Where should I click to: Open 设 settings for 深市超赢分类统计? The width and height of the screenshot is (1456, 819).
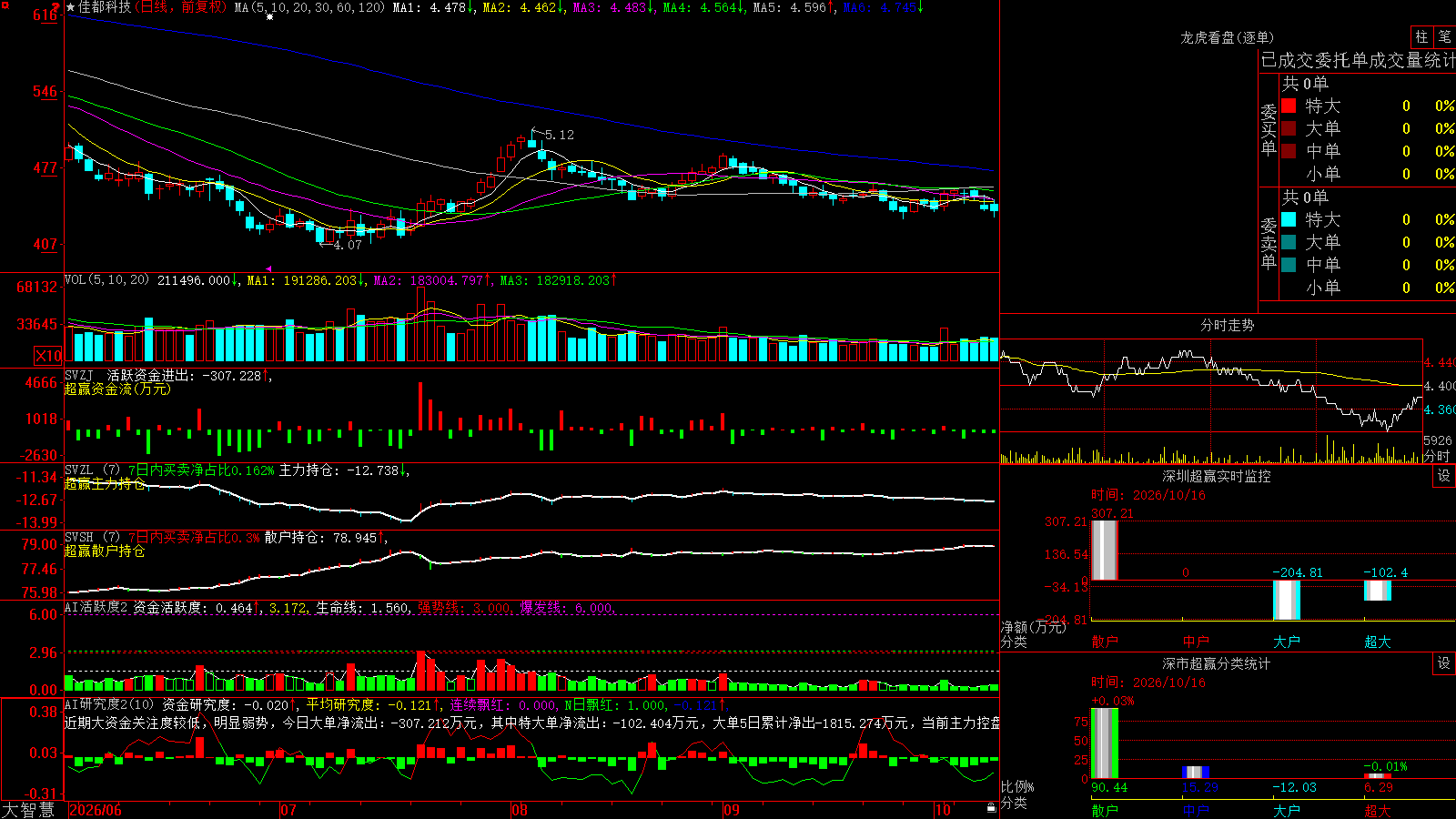tap(1444, 663)
